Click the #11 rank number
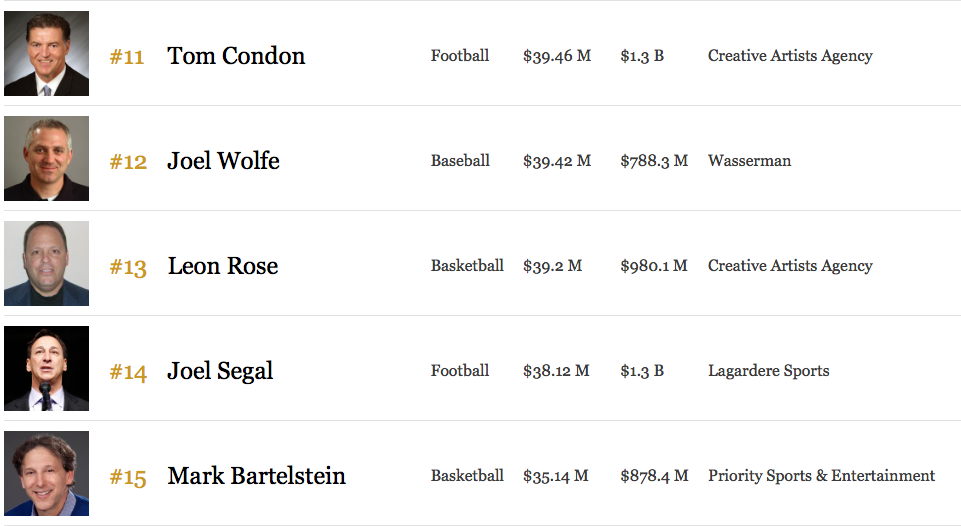Viewport: 961px width, 526px height. 127,57
